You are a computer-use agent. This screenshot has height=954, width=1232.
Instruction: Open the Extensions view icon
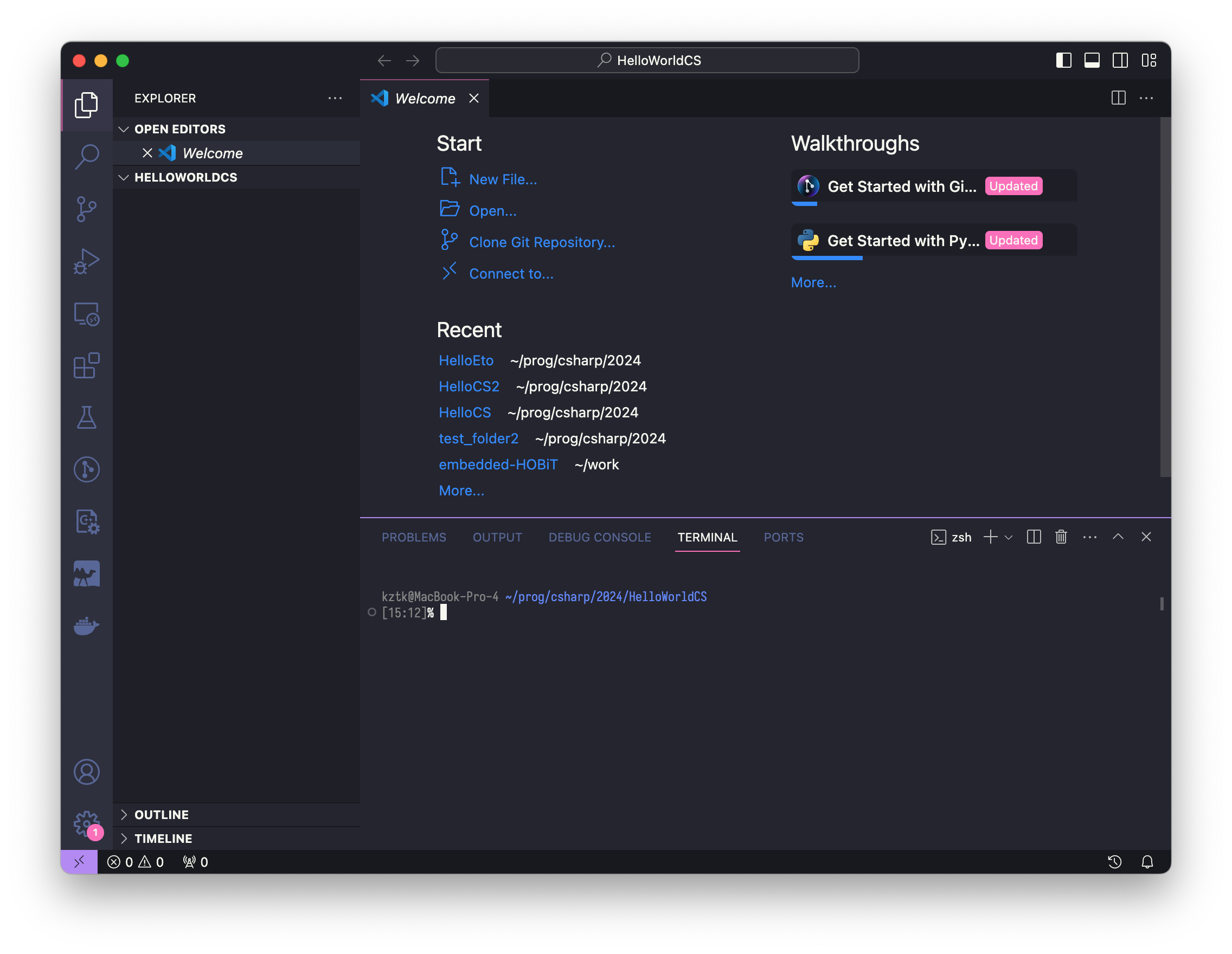86,365
